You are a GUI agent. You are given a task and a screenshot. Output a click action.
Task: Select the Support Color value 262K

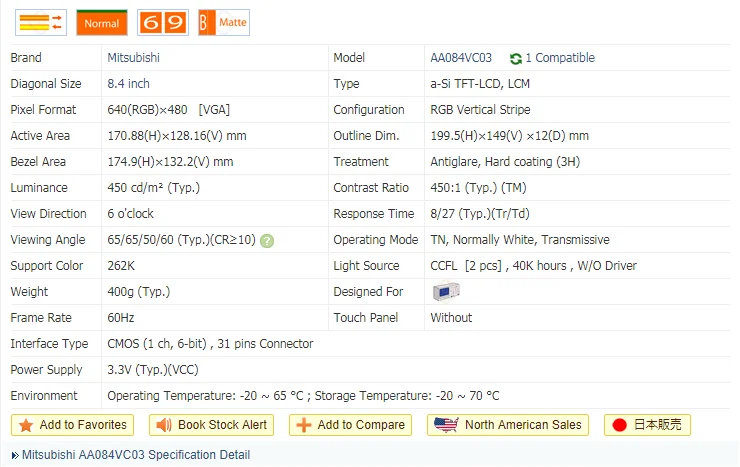(121, 266)
